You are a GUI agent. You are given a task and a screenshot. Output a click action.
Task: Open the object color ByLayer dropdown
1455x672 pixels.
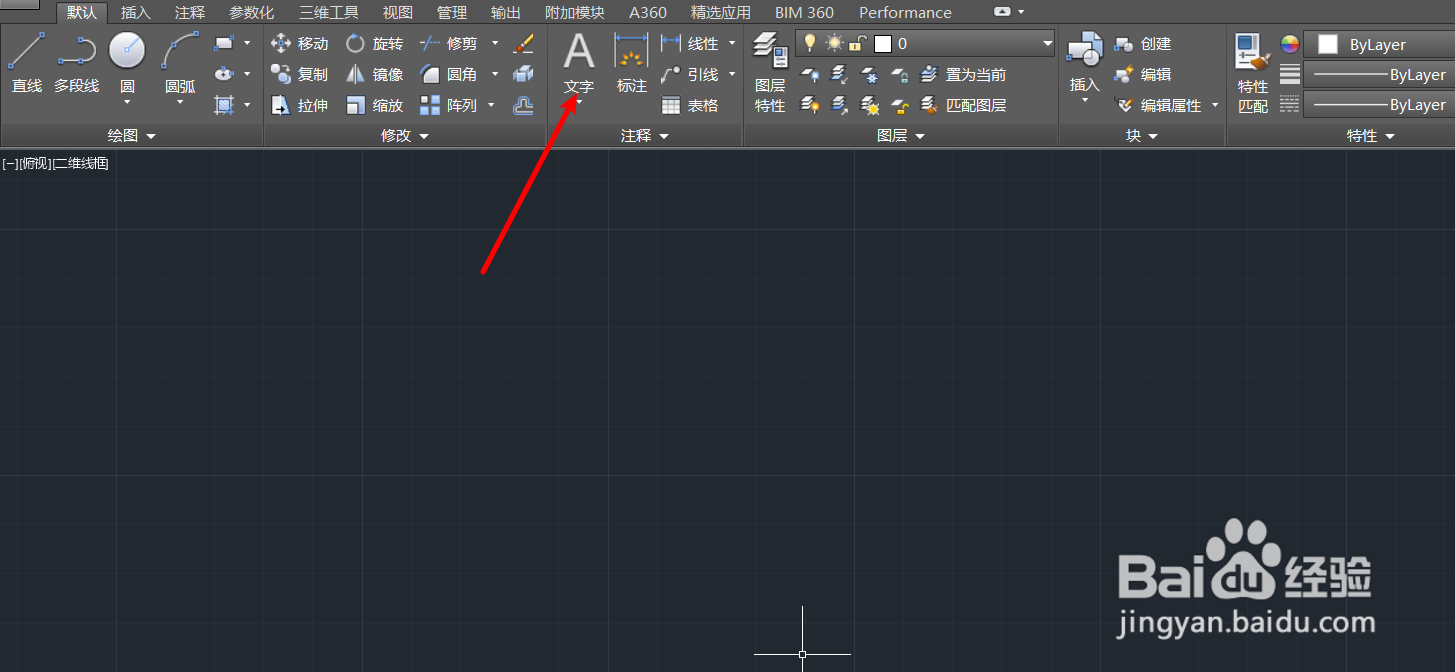1379,44
